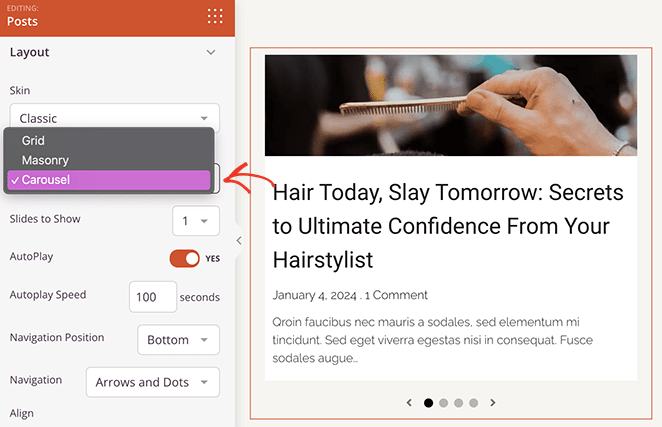The image size is (662, 427).
Task: Open the Navigation Position dropdown
Action: (x=177, y=340)
